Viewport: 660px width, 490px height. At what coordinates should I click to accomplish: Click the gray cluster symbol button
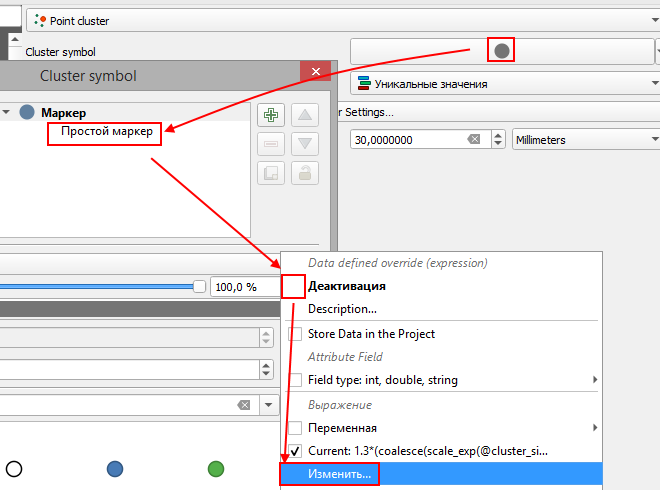point(501,50)
